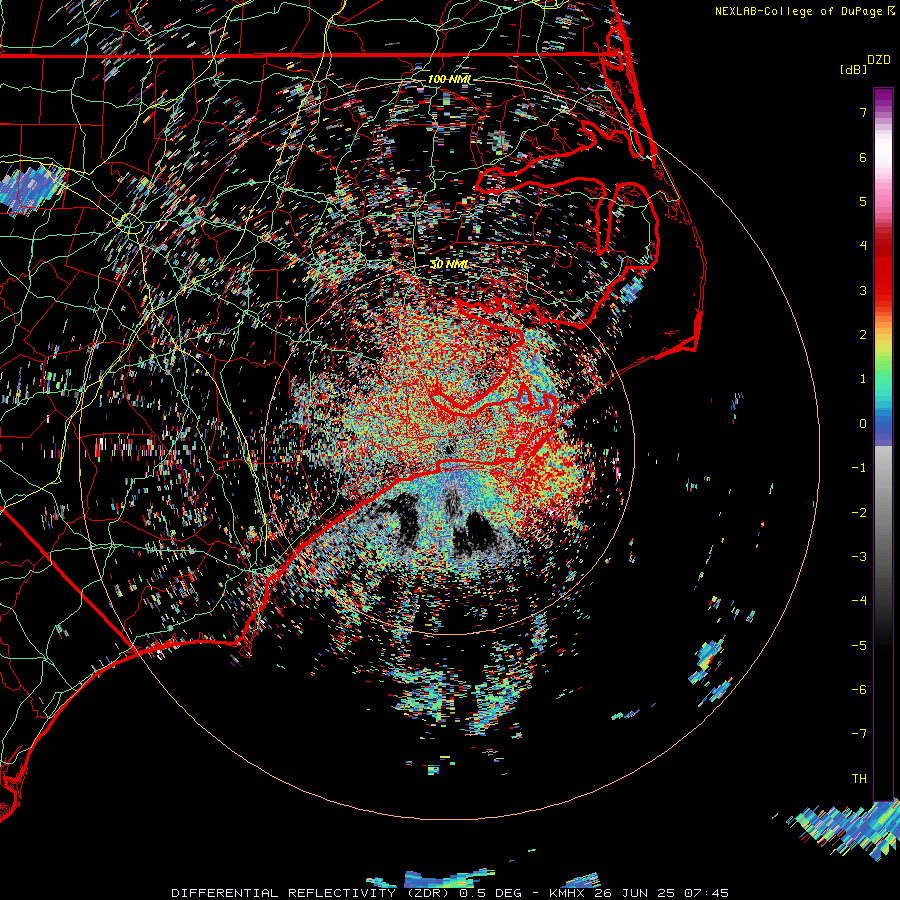Click the -5 value on the color scale
Image resolution: width=900 pixels, height=900 pixels.
click(859, 646)
